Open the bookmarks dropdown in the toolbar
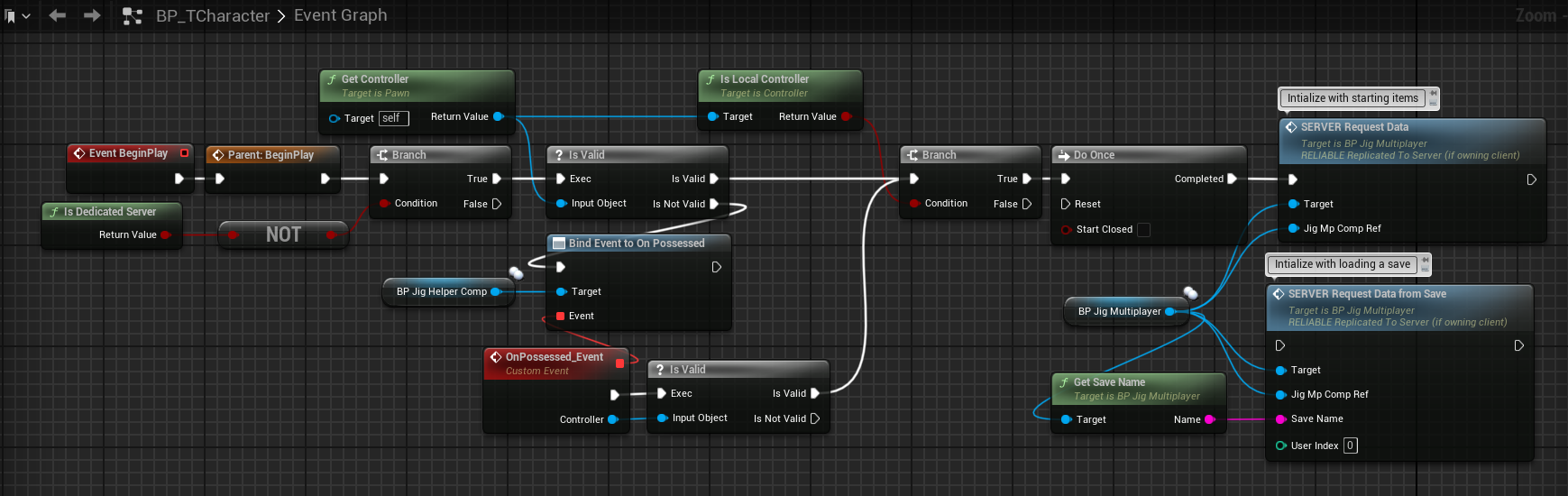This screenshot has width=1568, height=496. click(17, 16)
